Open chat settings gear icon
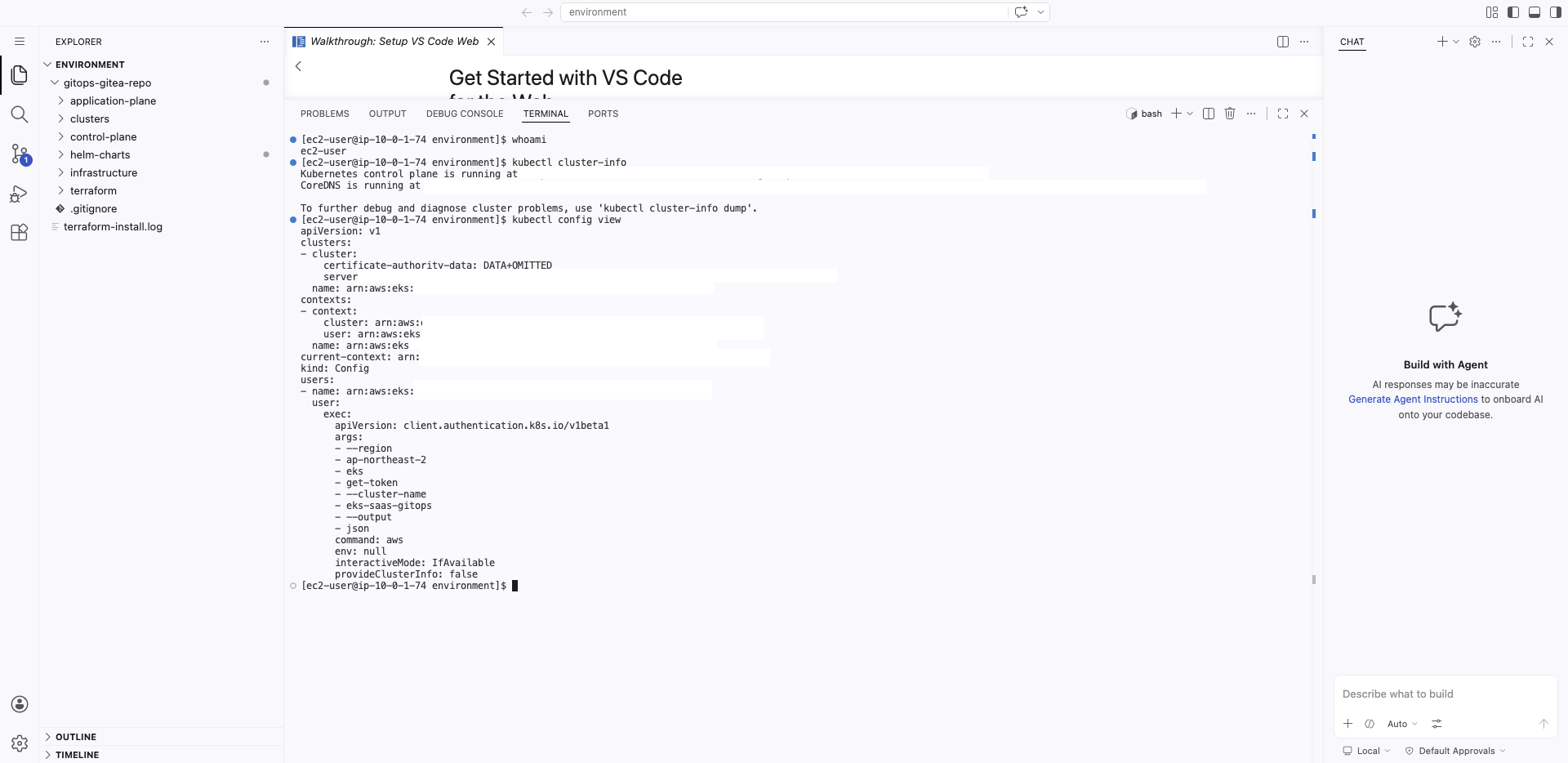The height and width of the screenshot is (763, 1568). pyautogui.click(x=1475, y=42)
